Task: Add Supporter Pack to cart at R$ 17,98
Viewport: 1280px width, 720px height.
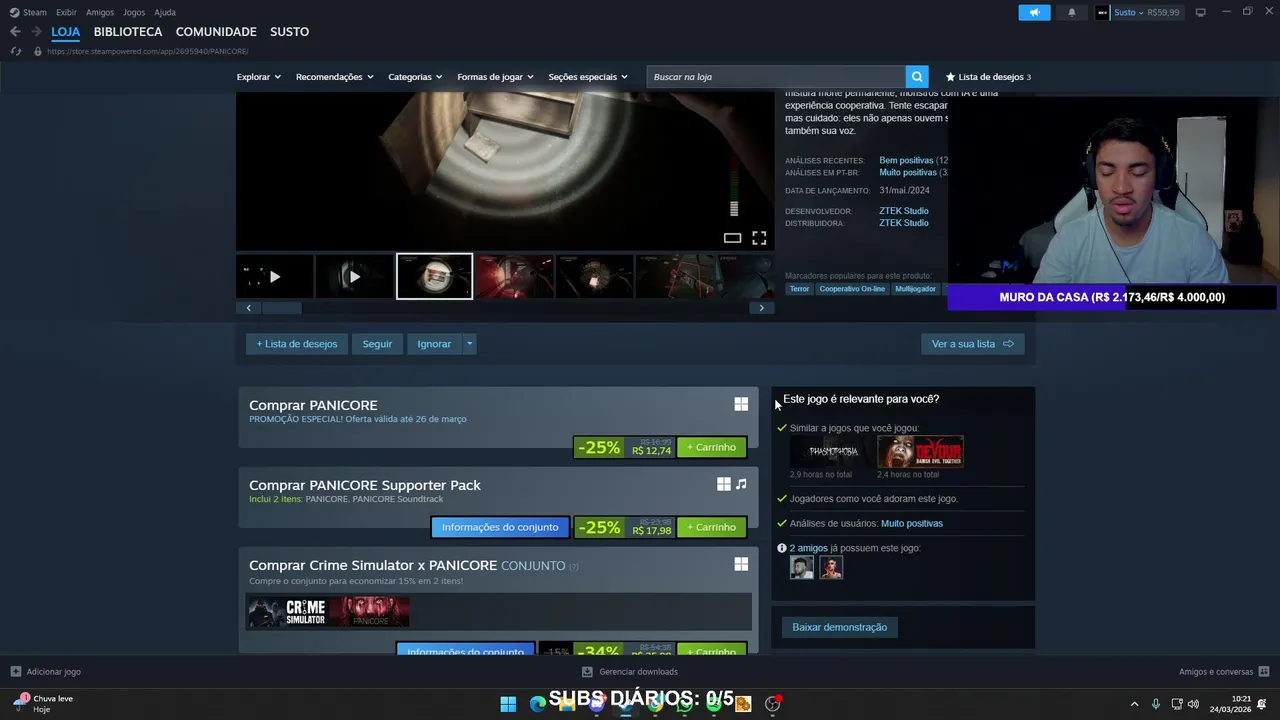Action: pyautogui.click(x=712, y=527)
